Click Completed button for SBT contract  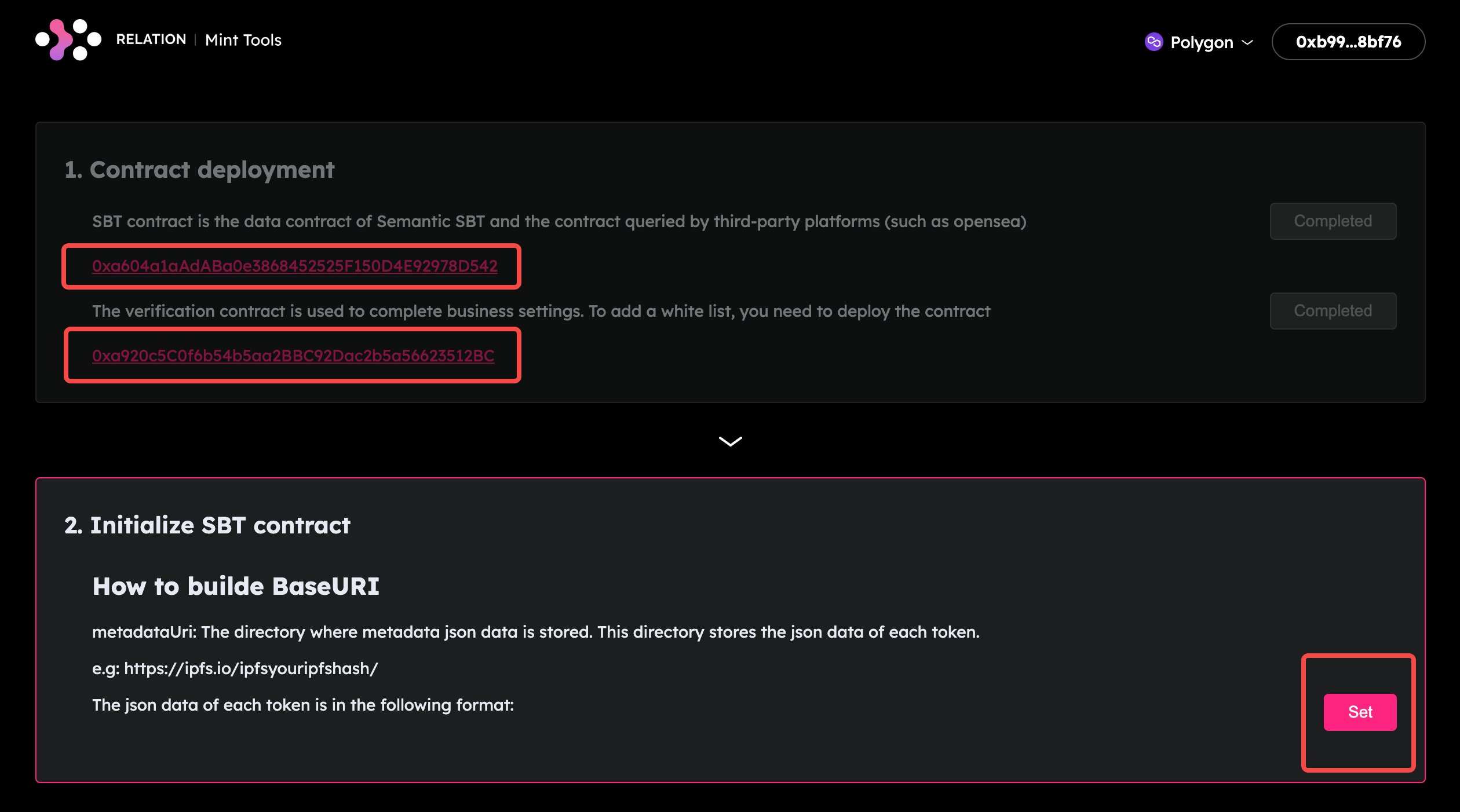pyautogui.click(x=1333, y=221)
